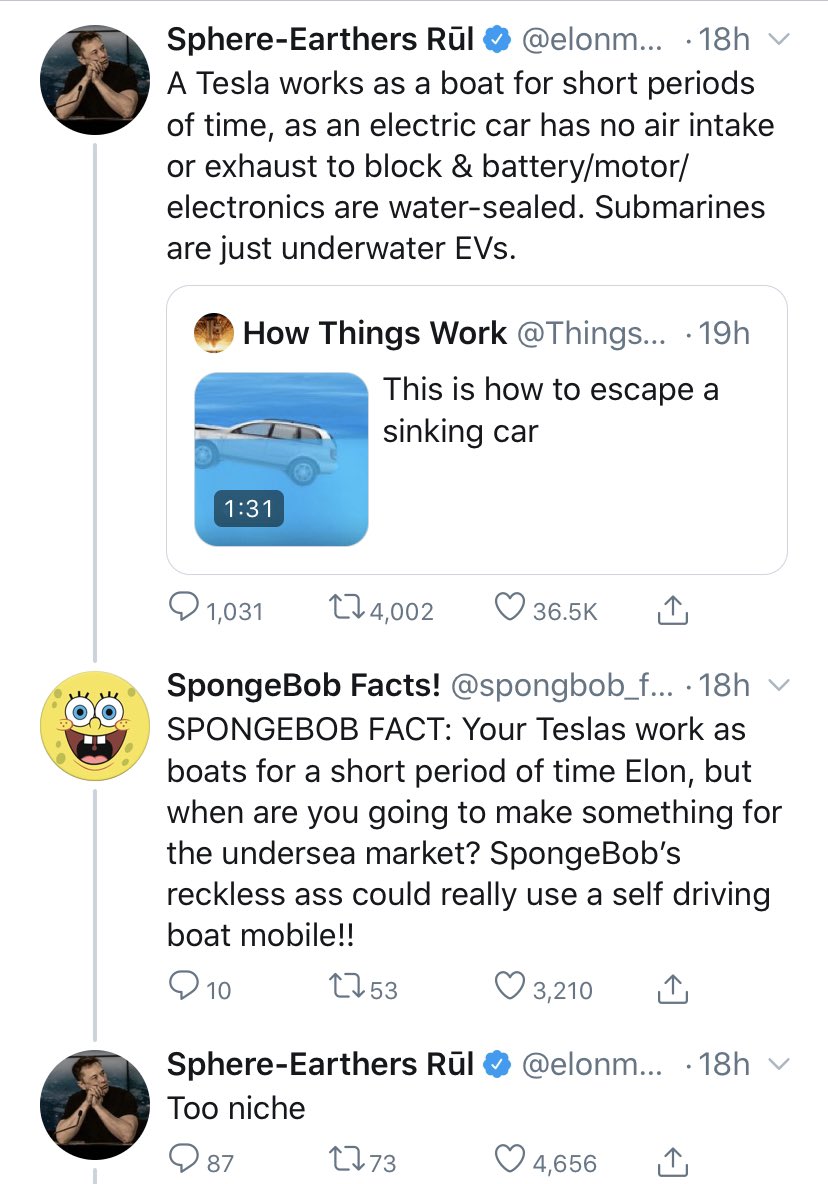Image resolution: width=828 pixels, height=1184 pixels.
Task: Share the 'Too niche' tweet
Action: tap(673, 1161)
